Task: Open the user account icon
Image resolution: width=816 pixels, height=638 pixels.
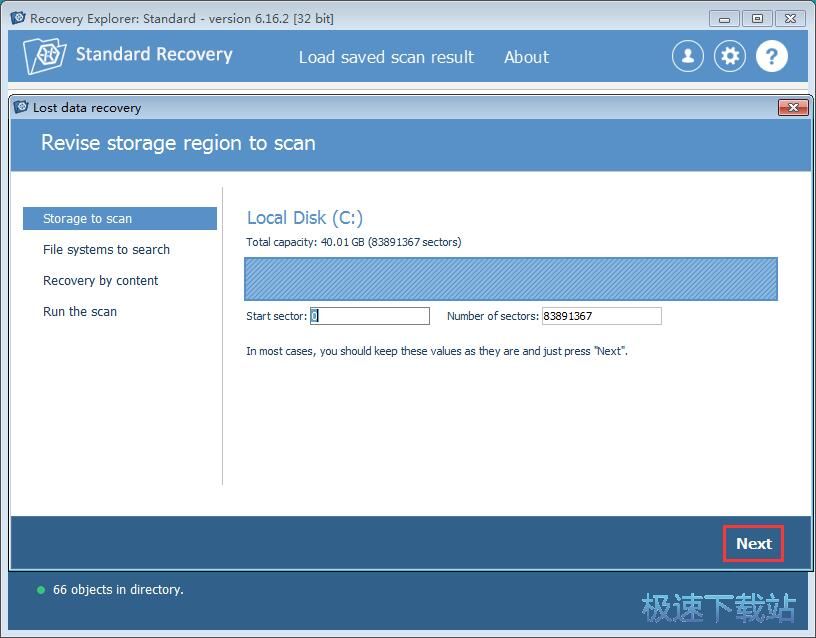Action: (x=687, y=56)
